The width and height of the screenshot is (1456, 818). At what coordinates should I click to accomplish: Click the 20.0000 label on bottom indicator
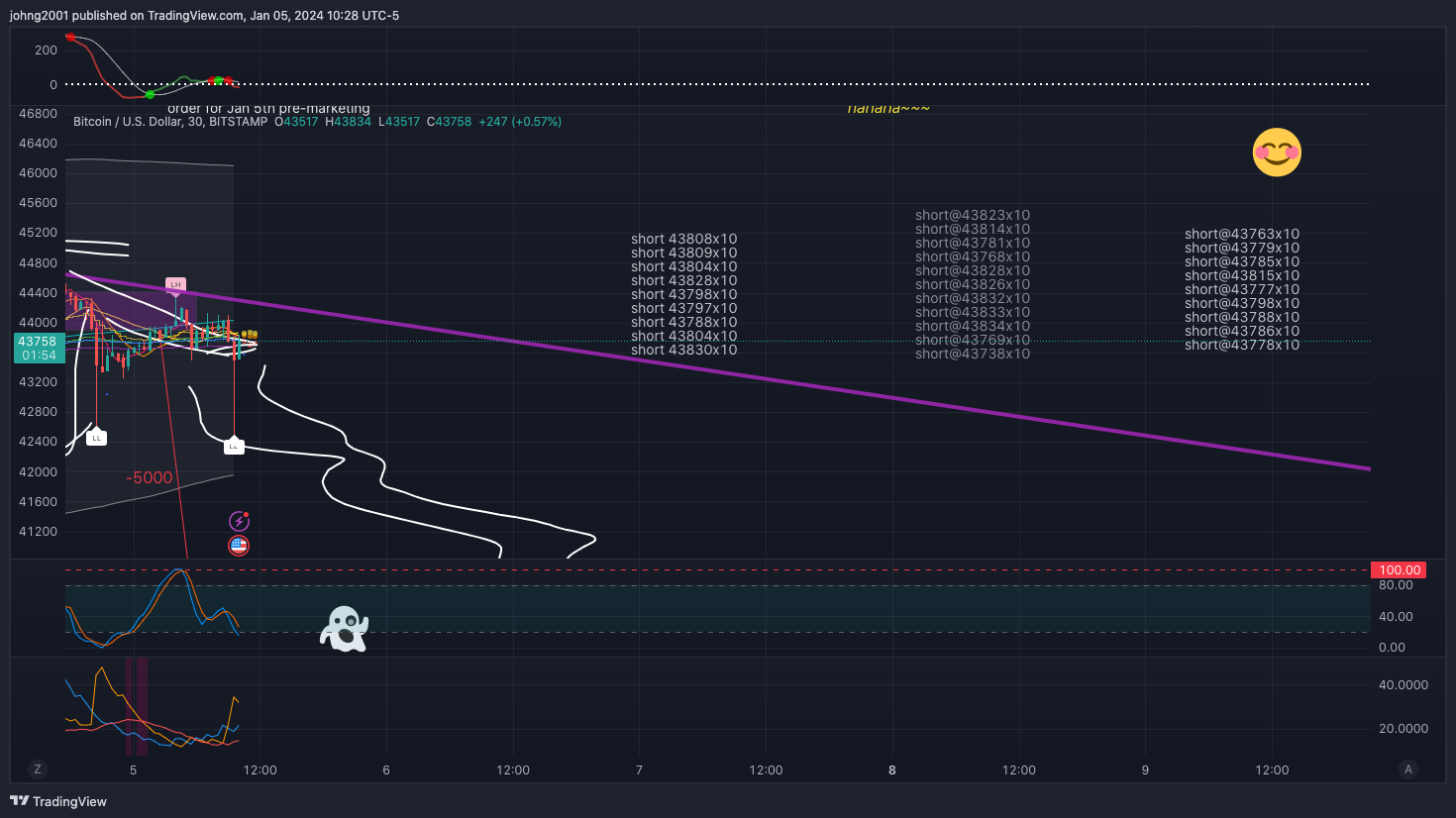(x=1404, y=728)
